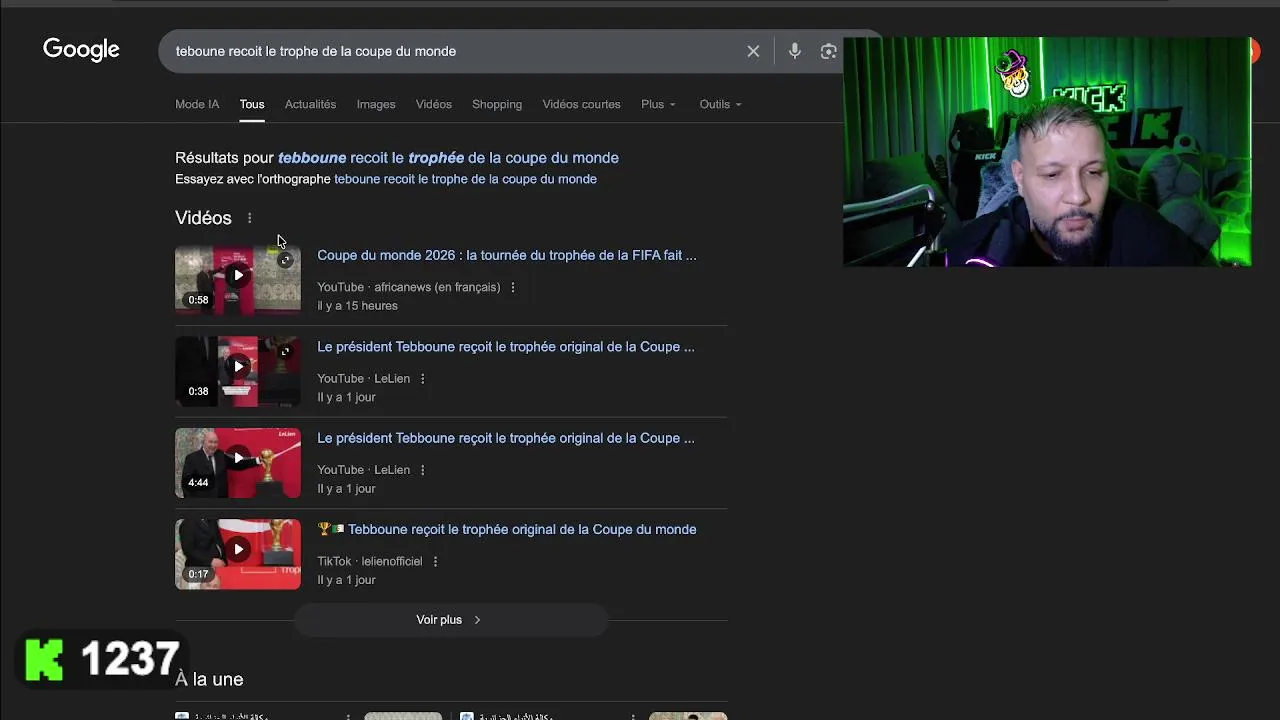Play the 4:44 LeLien video thumbnail
Screen dimensions: 1280x720
tap(238, 462)
